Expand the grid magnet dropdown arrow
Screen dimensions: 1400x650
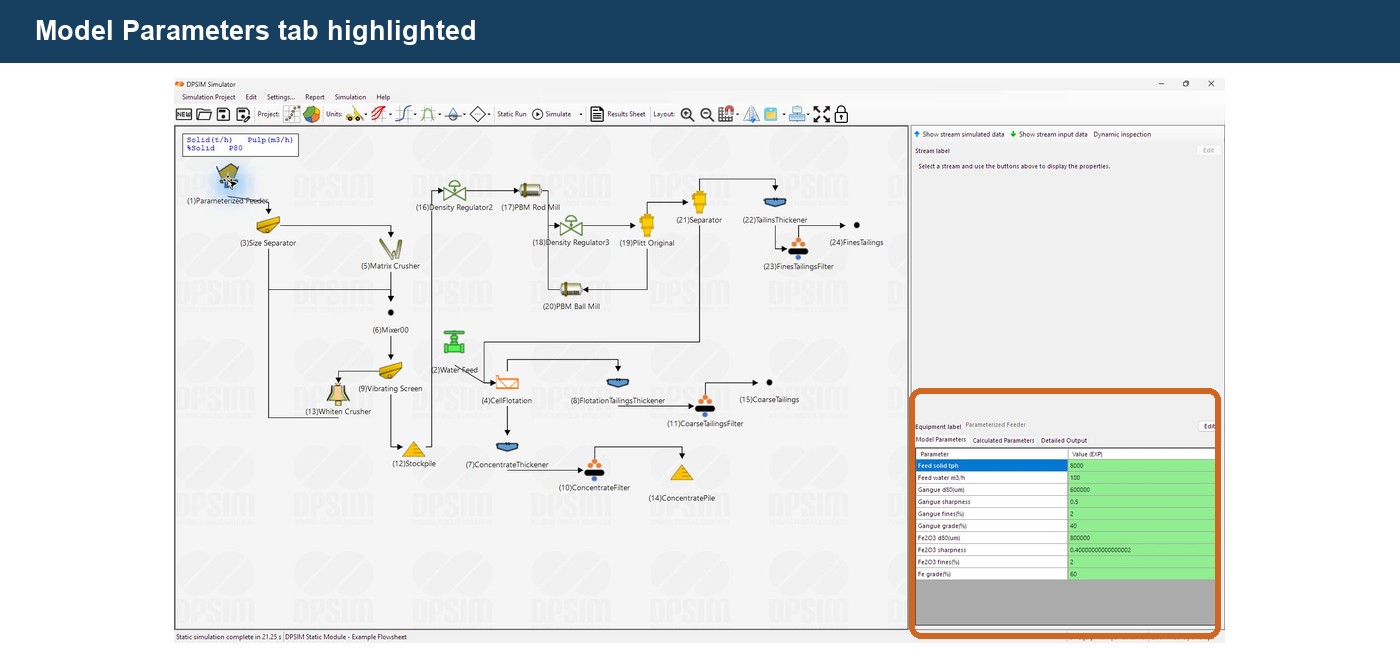[x=738, y=115]
